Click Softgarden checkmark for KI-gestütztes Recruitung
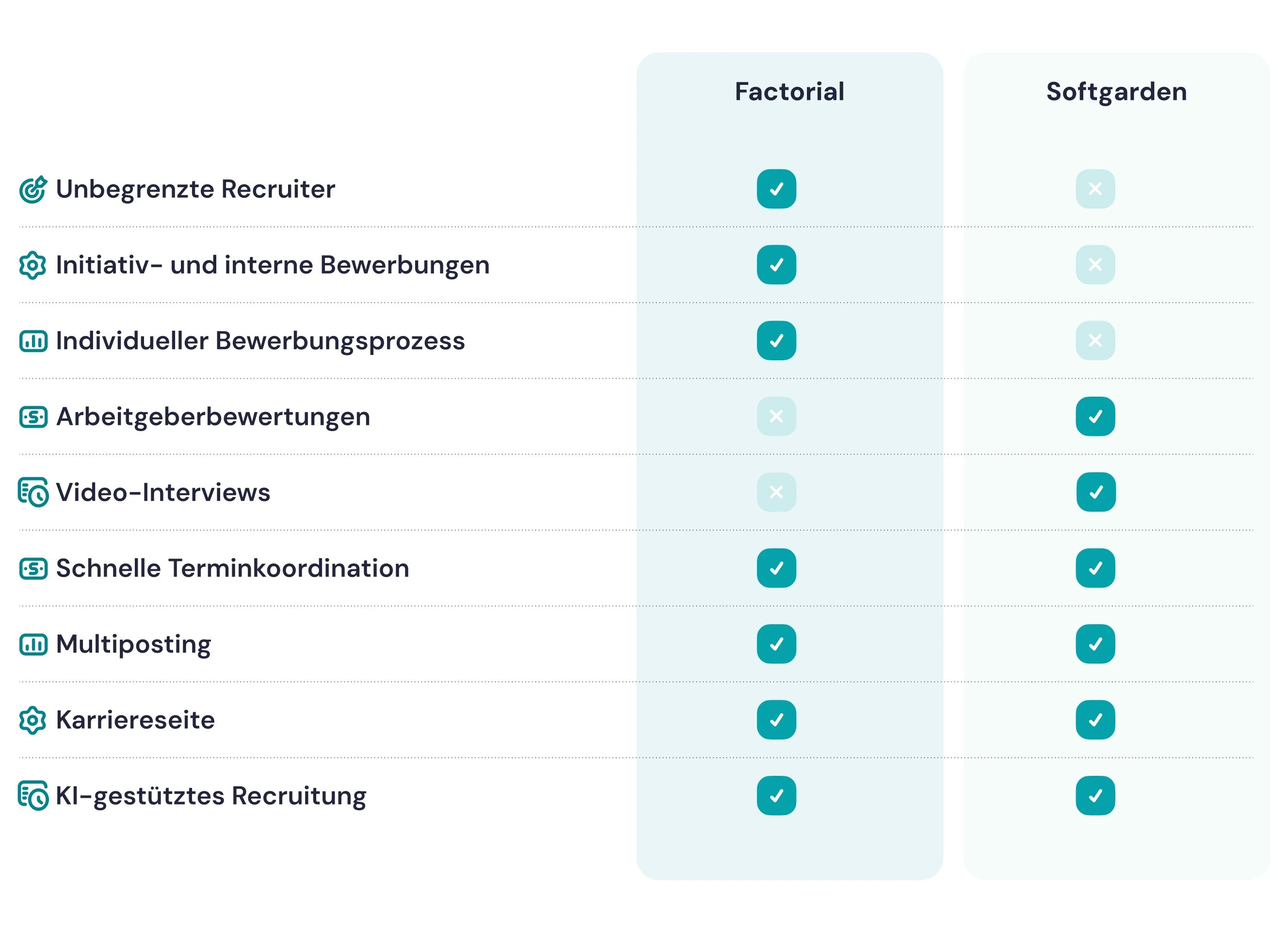 pos(1095,795)
